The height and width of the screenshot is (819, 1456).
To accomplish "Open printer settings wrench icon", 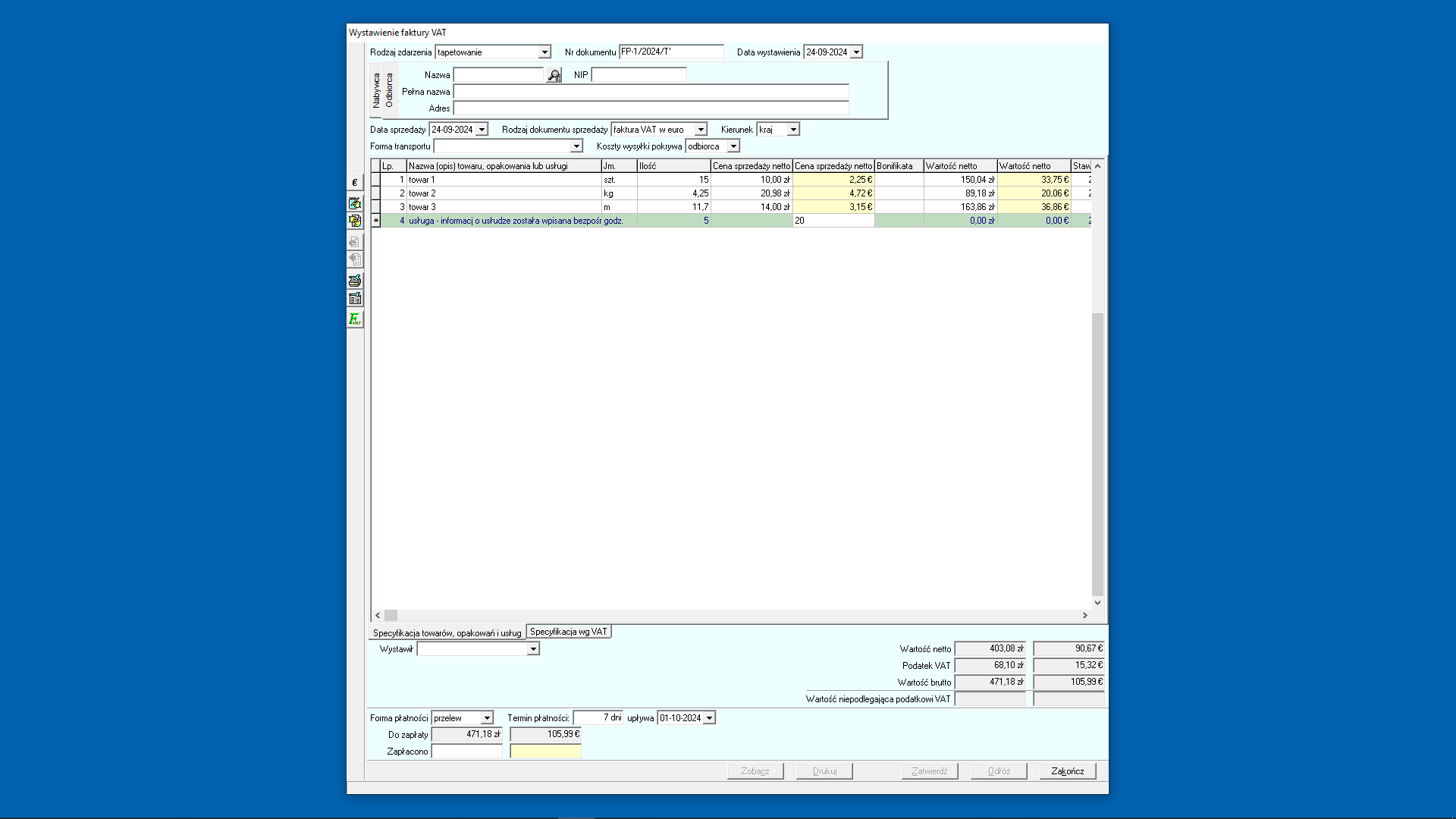I will coord(355,281).
